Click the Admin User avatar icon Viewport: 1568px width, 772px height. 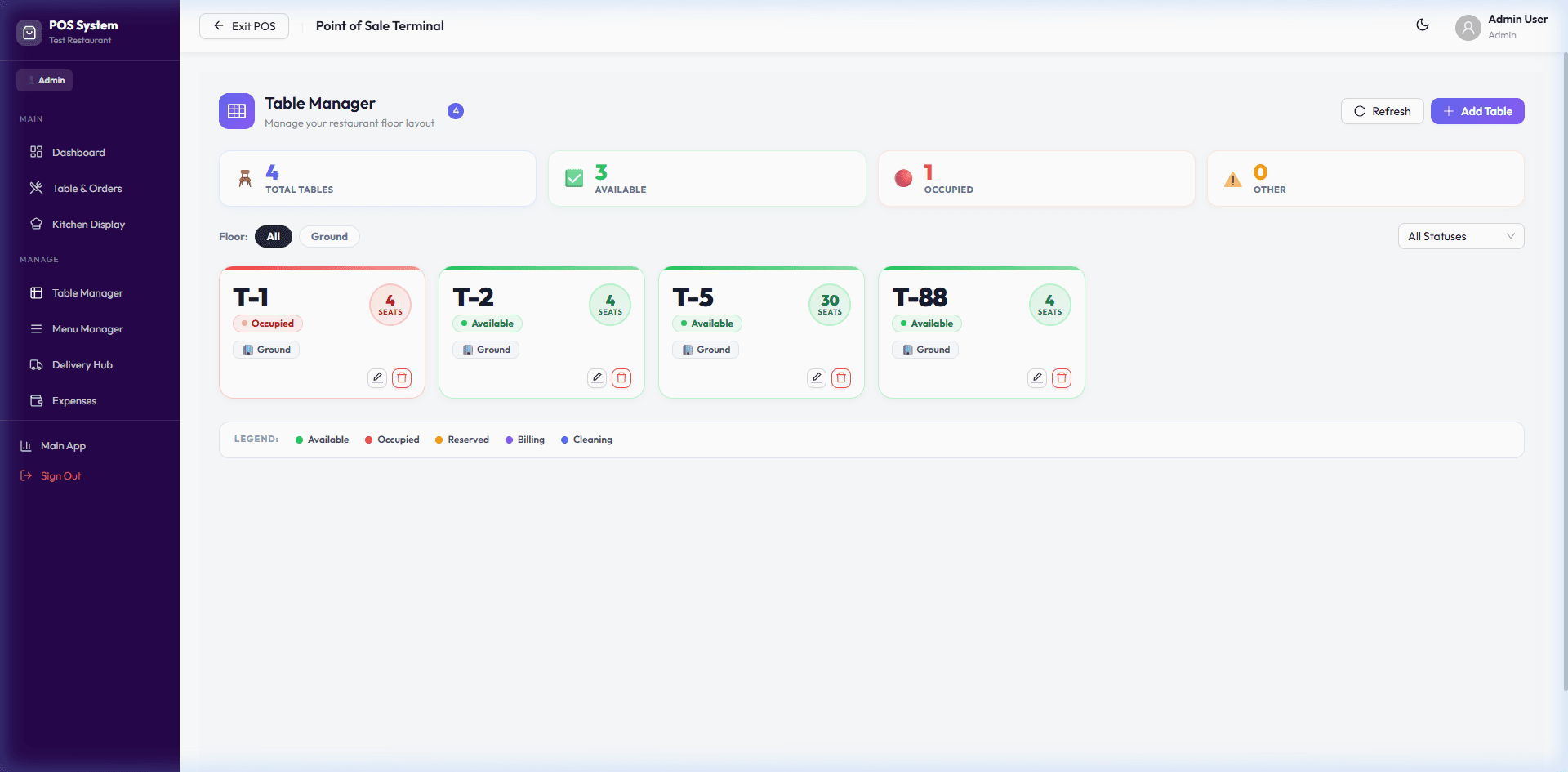pyautogui.click(x=1468, y=28)
